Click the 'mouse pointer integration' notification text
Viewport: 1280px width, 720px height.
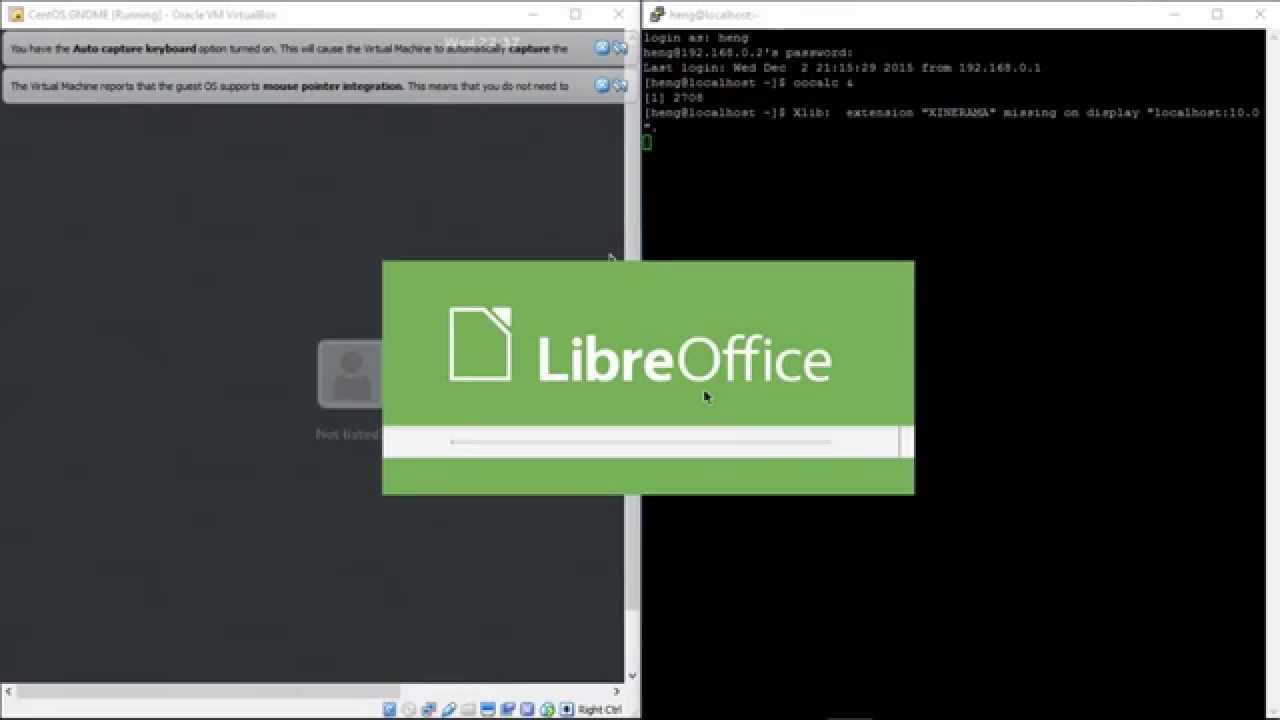point(289,86)
